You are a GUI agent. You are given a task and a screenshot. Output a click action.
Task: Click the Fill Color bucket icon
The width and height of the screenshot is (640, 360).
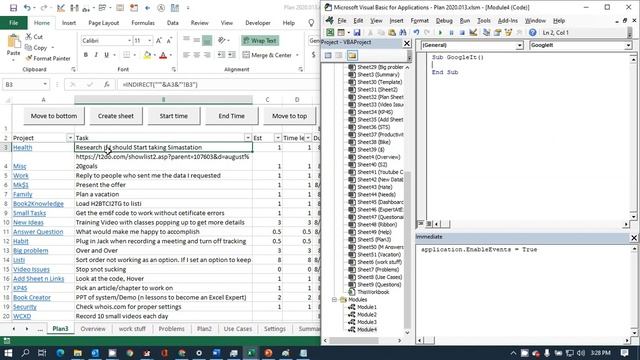[147, 55]
